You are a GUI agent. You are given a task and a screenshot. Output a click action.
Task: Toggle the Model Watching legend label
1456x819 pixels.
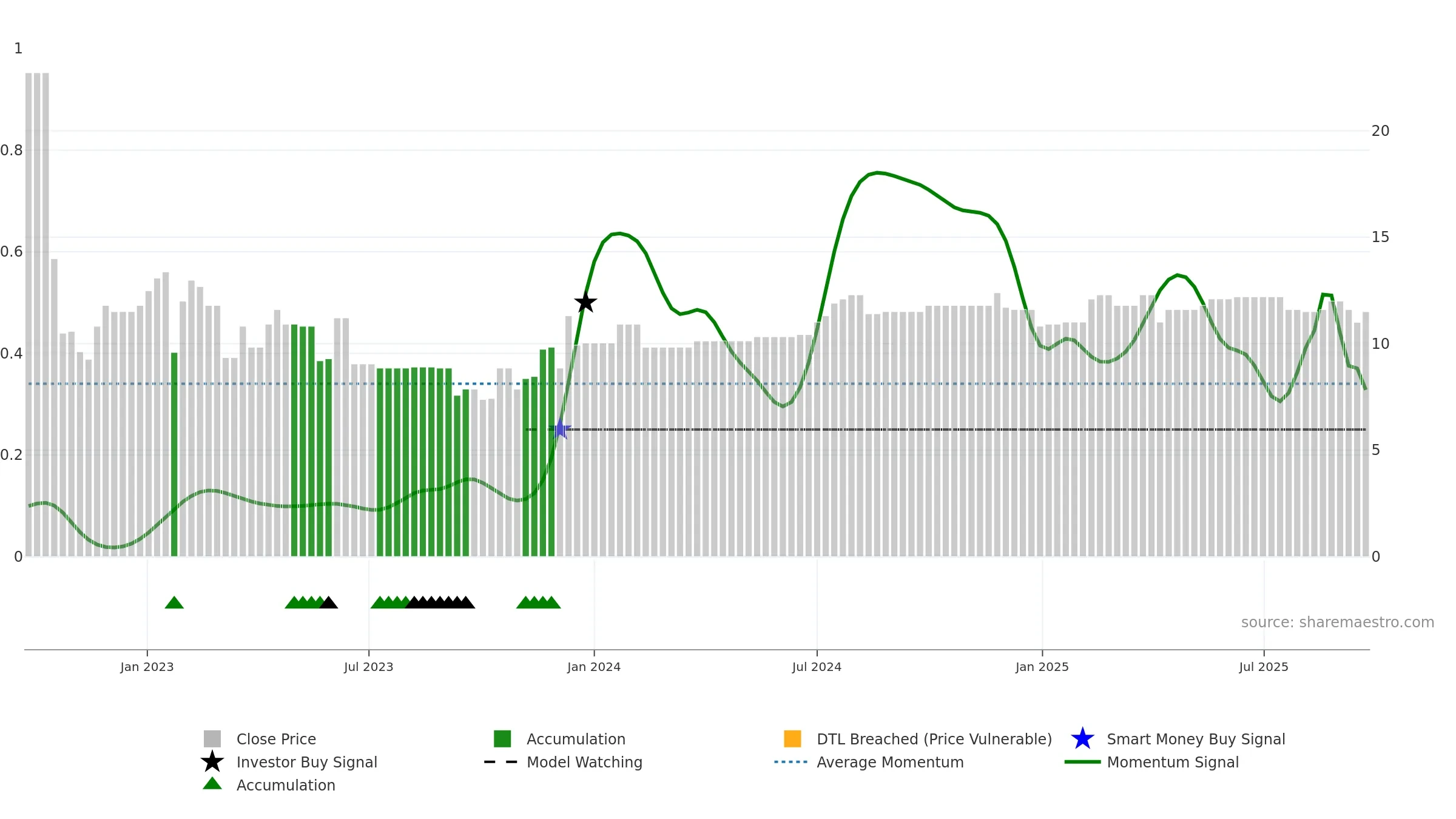[x=584, y=762]
